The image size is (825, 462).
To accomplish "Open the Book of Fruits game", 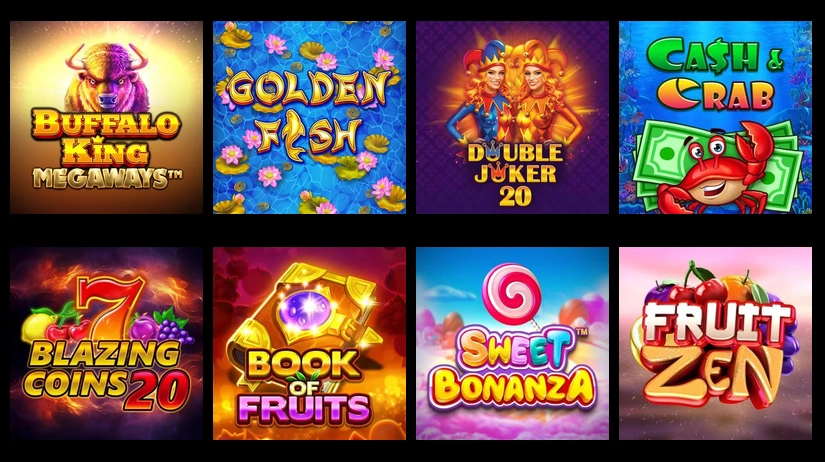I will click(x=309, y=344).
